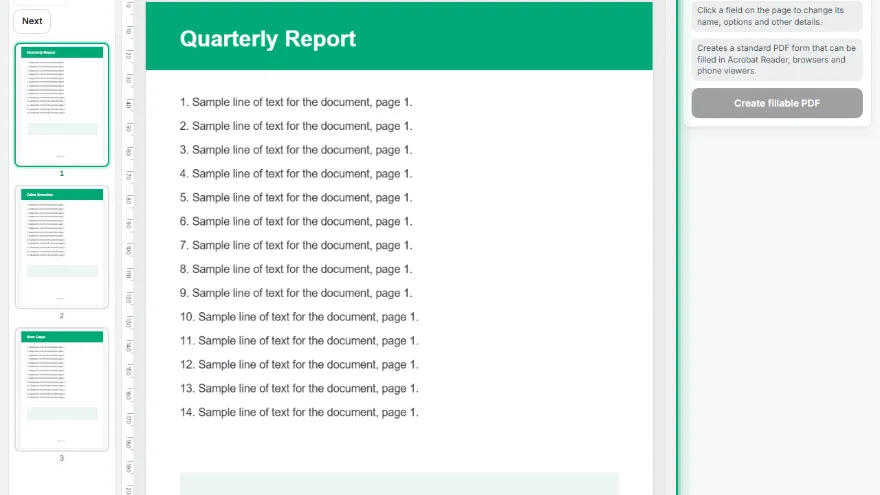
Task: Open the page 3 thumbnail
Action: (62, 389)
